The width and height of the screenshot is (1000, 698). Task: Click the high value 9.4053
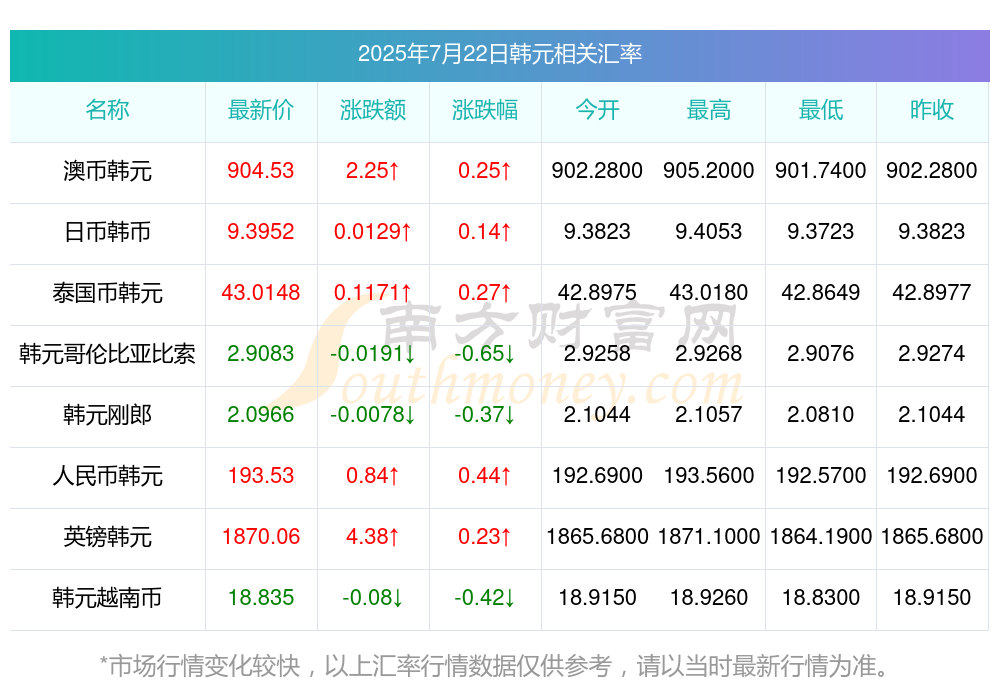(x=709, y=231)
